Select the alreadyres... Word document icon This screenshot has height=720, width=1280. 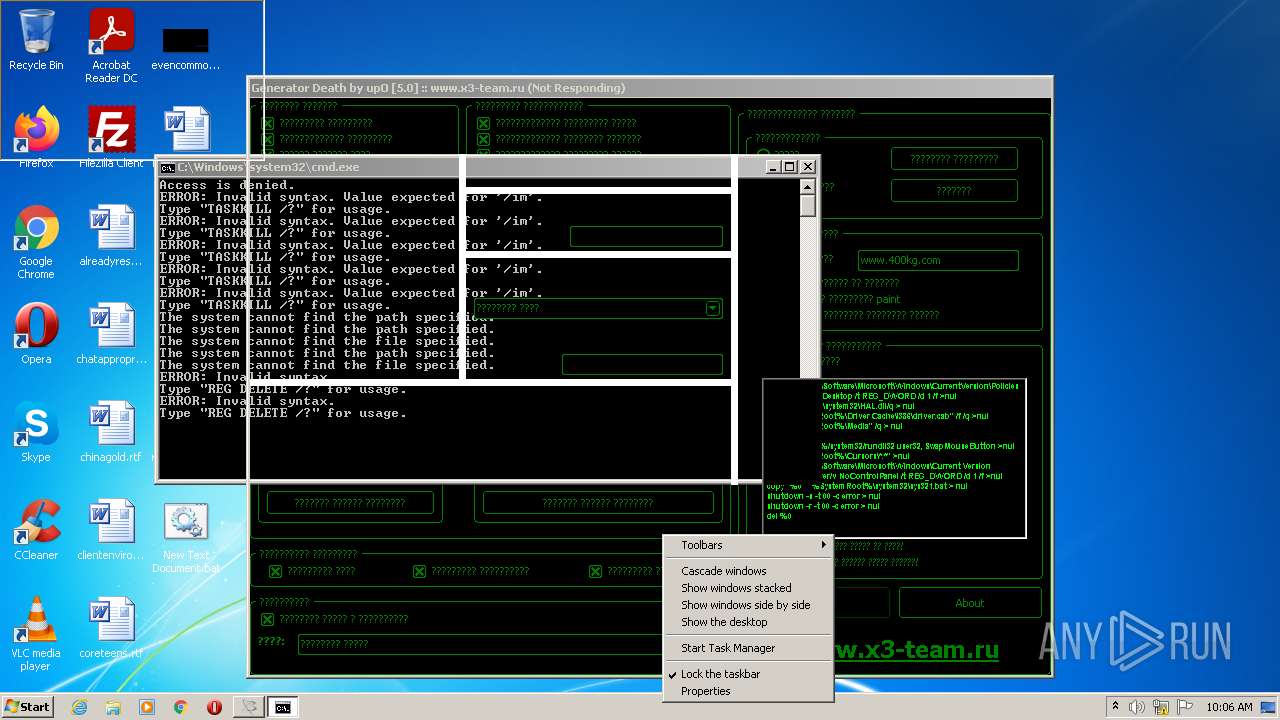111,236
